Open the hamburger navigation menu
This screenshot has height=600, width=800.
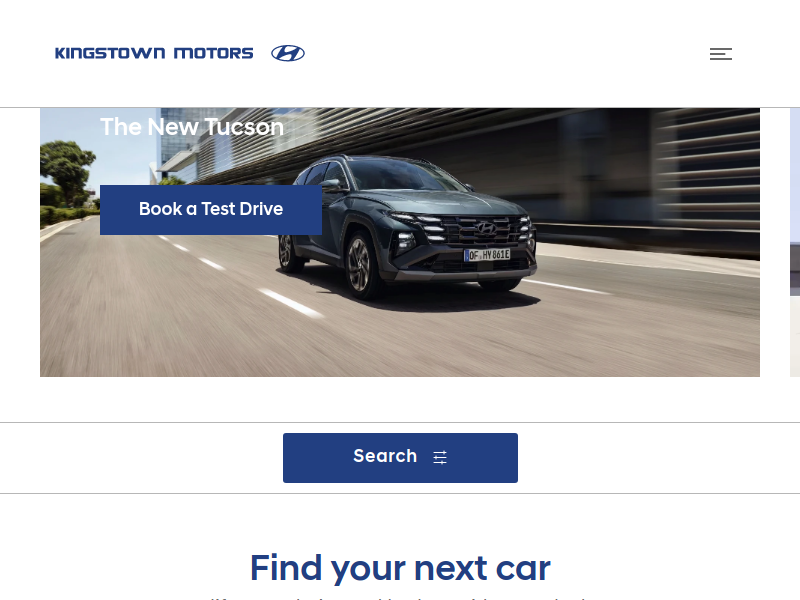[720, 54]
